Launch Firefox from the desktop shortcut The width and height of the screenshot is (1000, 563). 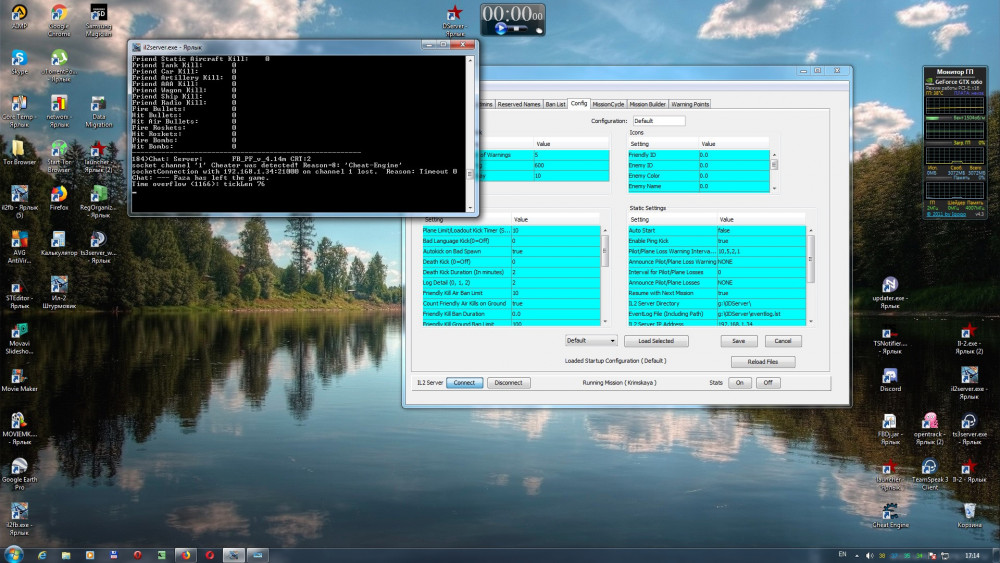[59, 193]
